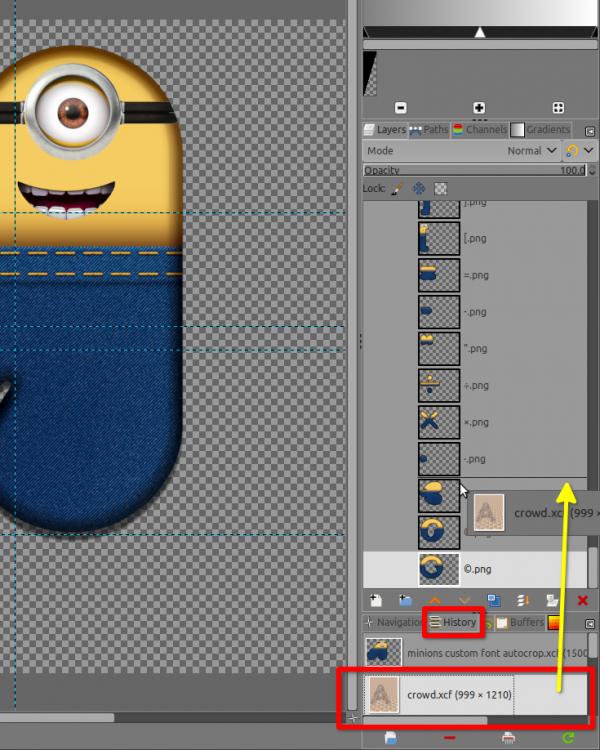Image resolution: width=600 pixels, height=750 pixels.
Task: Switch to the Channels tab
Action: 479,130
